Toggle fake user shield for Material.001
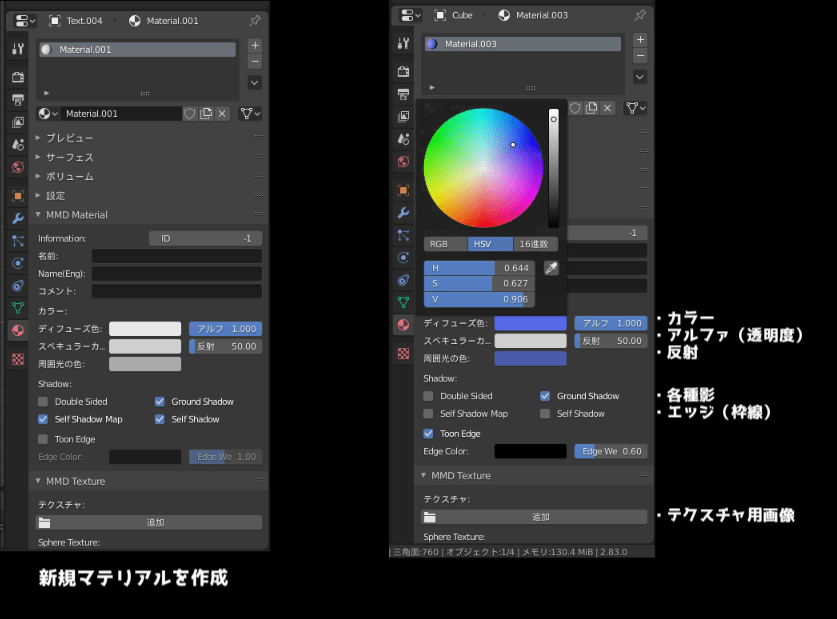The width and height of the screenshot is (837, 619). point(189,114)
